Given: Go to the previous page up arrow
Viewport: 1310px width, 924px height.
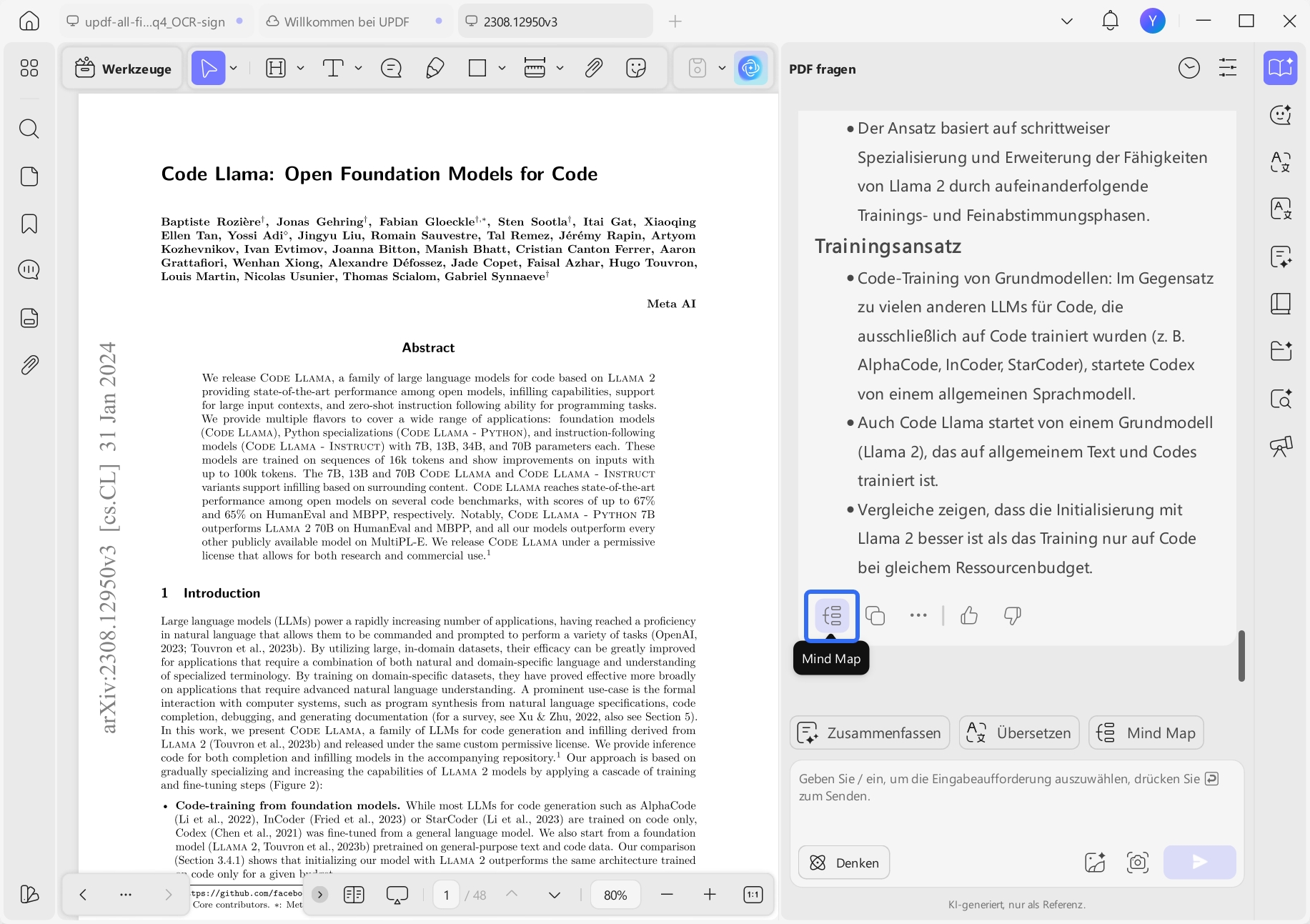Looking at the screenshot, I should [512, 894].
